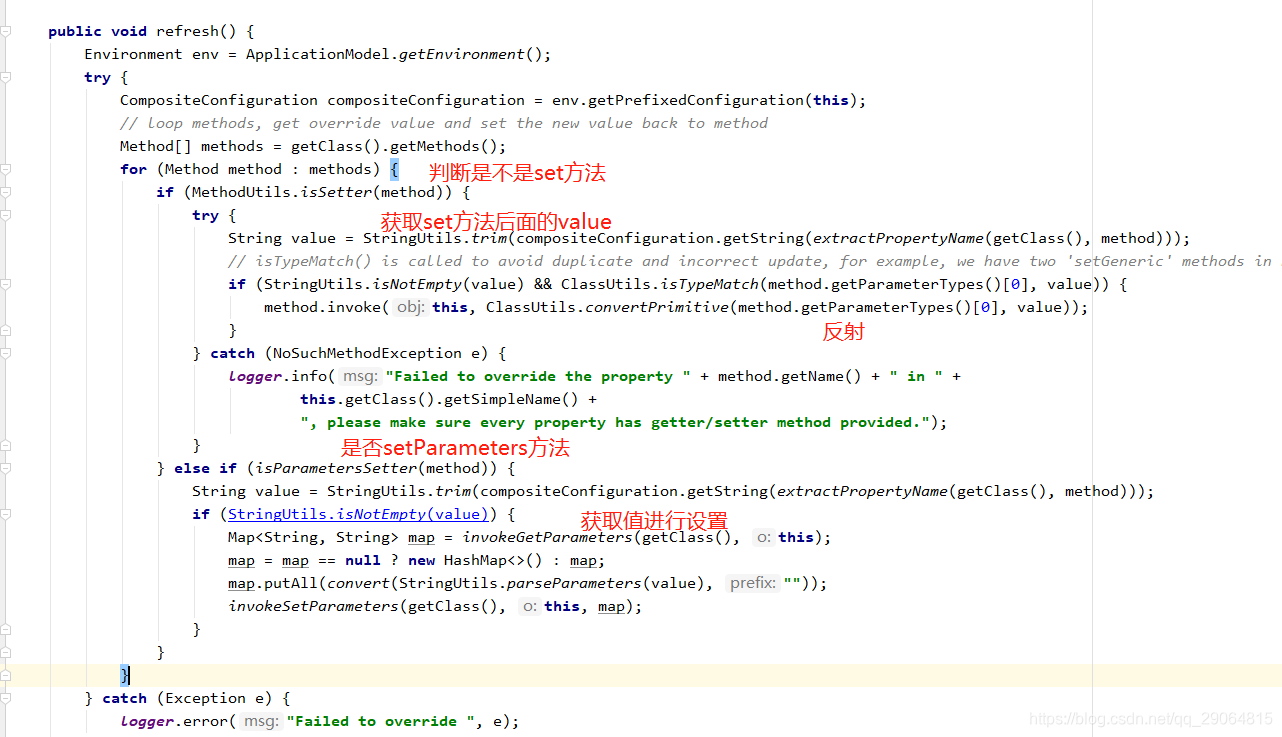Click the "Failed to override the property " string
The height and width of the screenshot is (737, 1282).
pyautogui.click(x=538, y=376)
